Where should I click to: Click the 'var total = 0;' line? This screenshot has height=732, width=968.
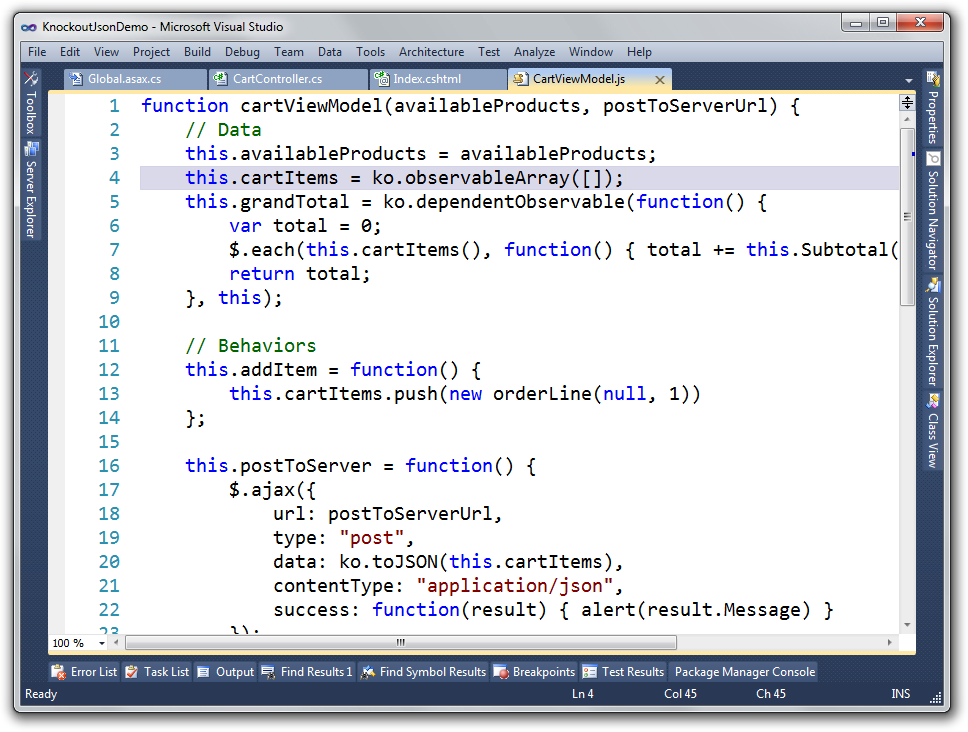pos(305,226)
